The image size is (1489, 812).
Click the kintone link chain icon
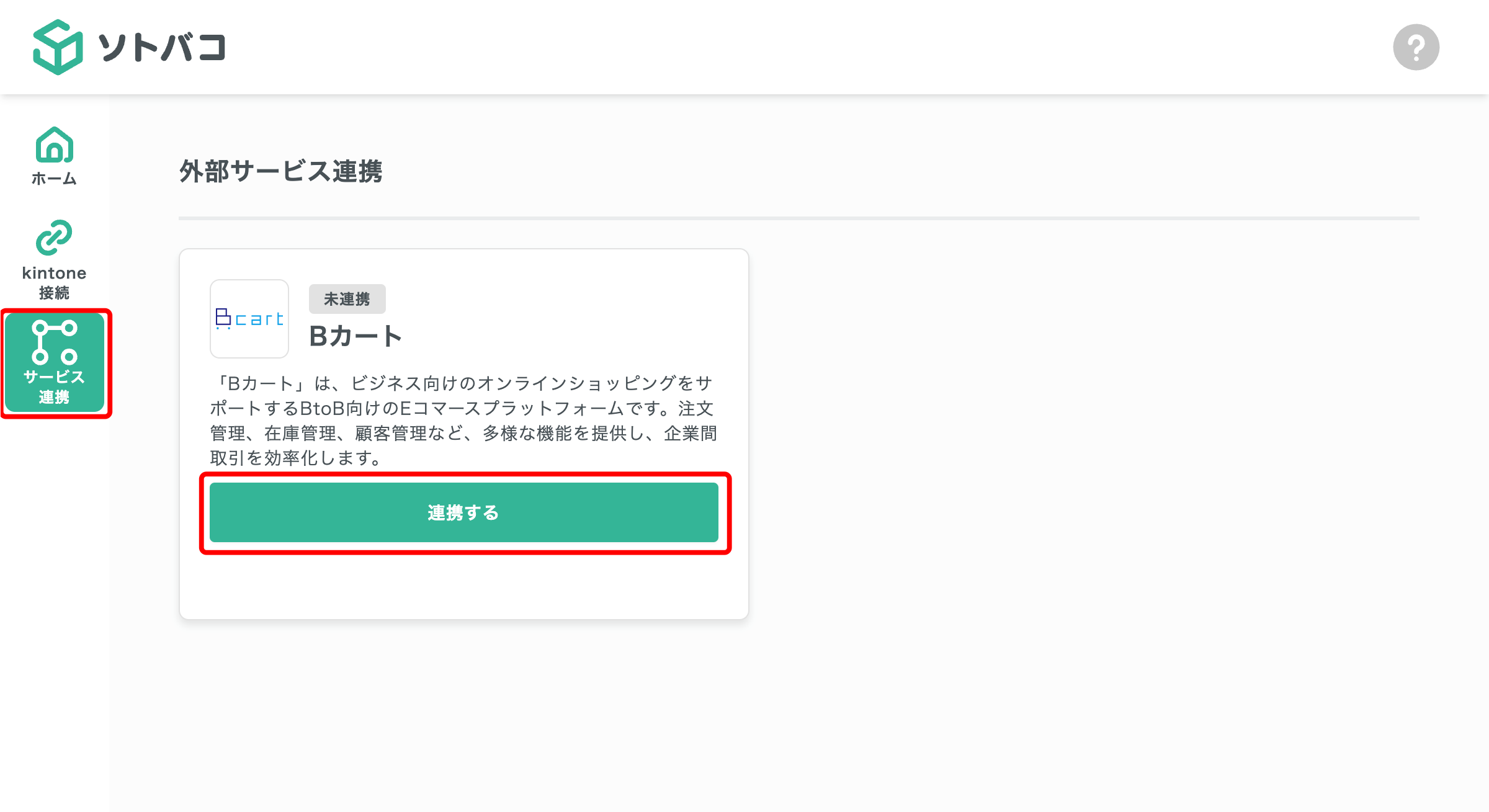coord(55,238)
